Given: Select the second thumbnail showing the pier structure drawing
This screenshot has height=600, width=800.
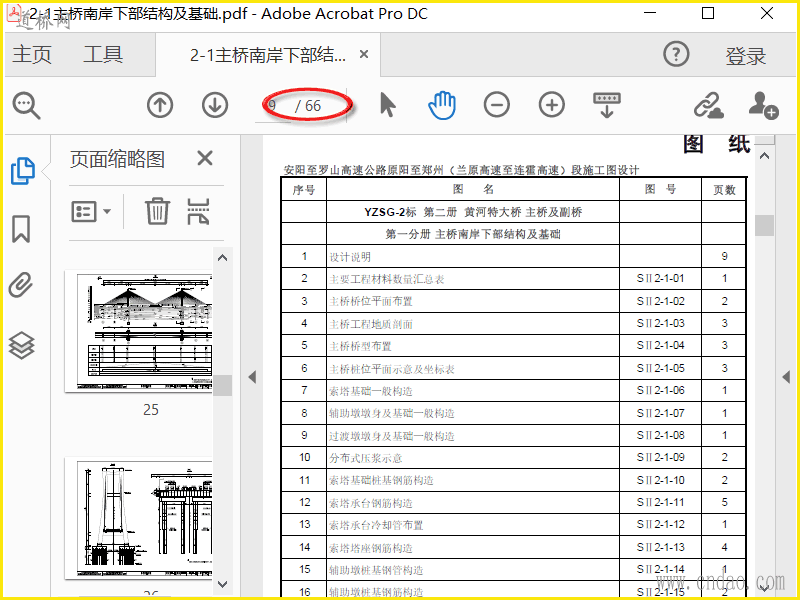Looking at the screenshot, I should [x=139, y=518].
